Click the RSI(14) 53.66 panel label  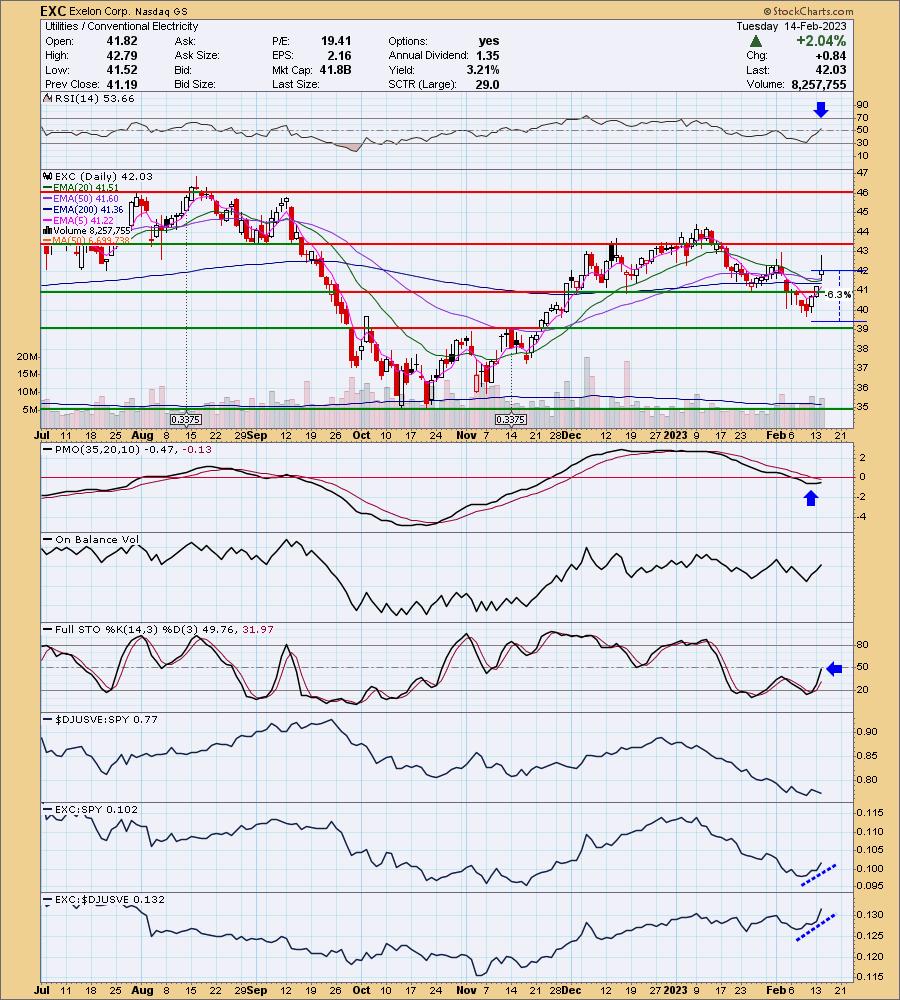click(94, 99)
